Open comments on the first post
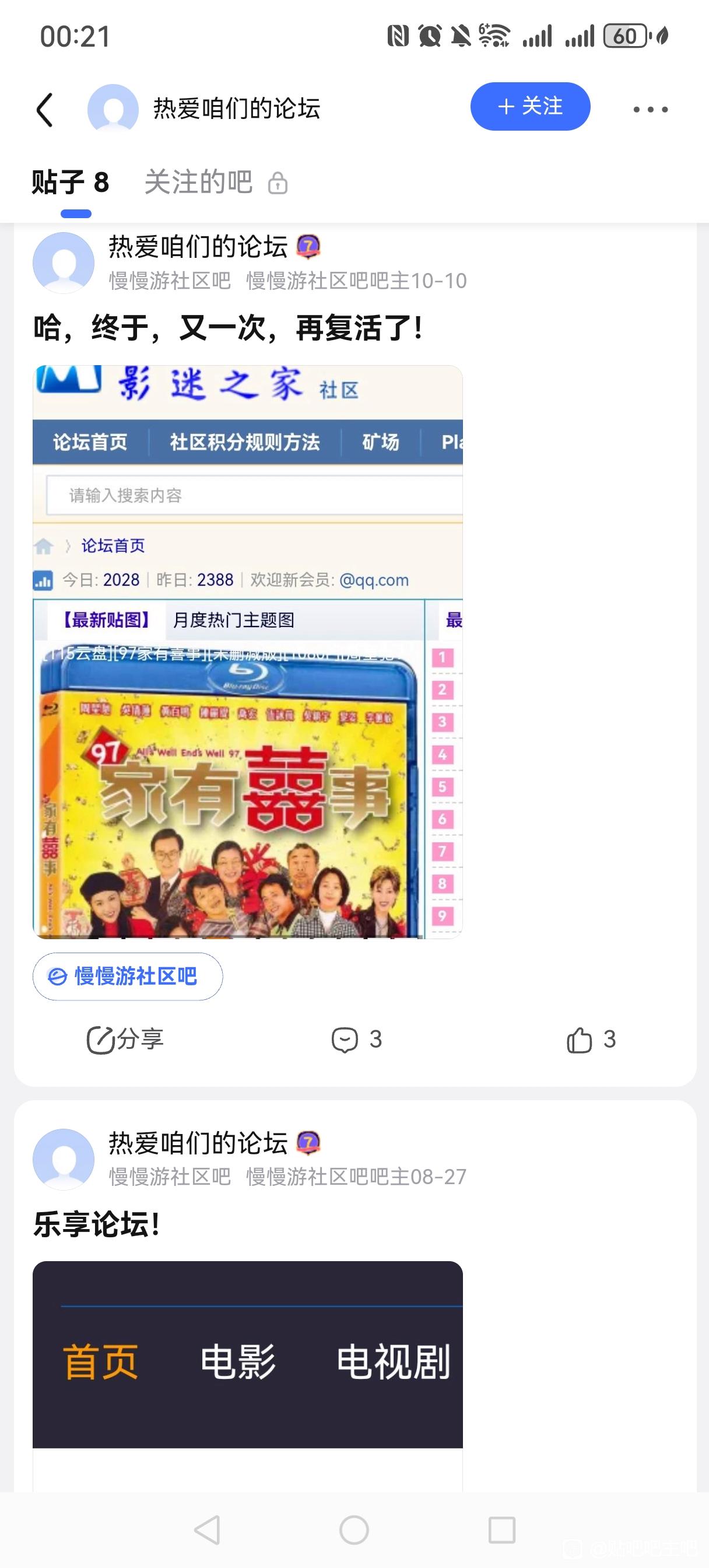Screen dimensions: 709x1568 pos(357,1039)
